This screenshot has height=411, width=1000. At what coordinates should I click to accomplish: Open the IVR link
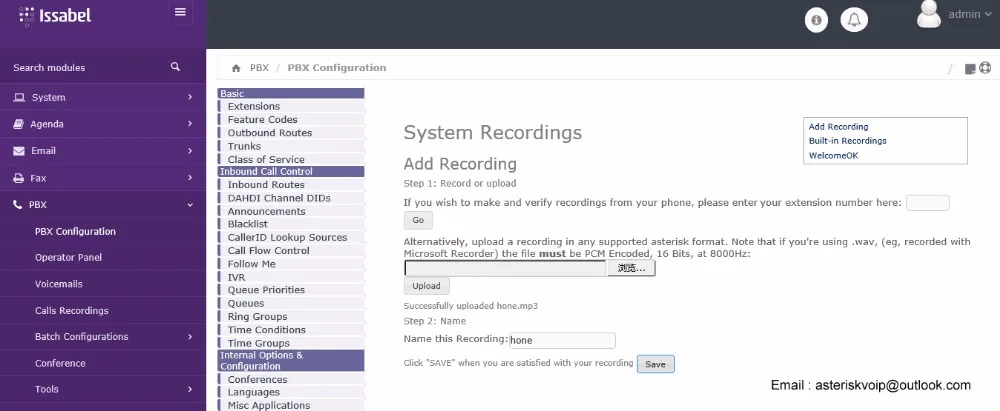[x=236, y=278]
